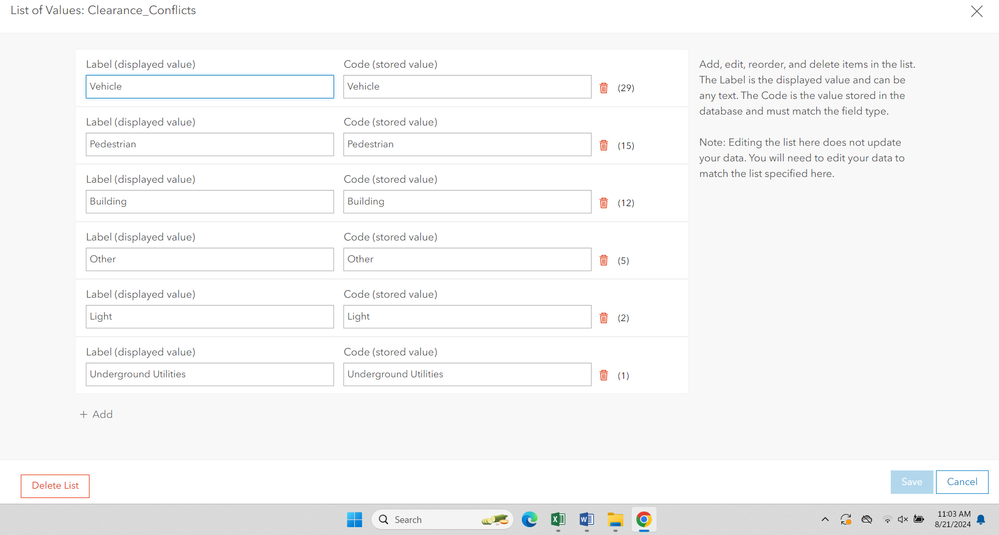
Task: Click the (29) count beside Vehicle
Action: click(626, 88)
